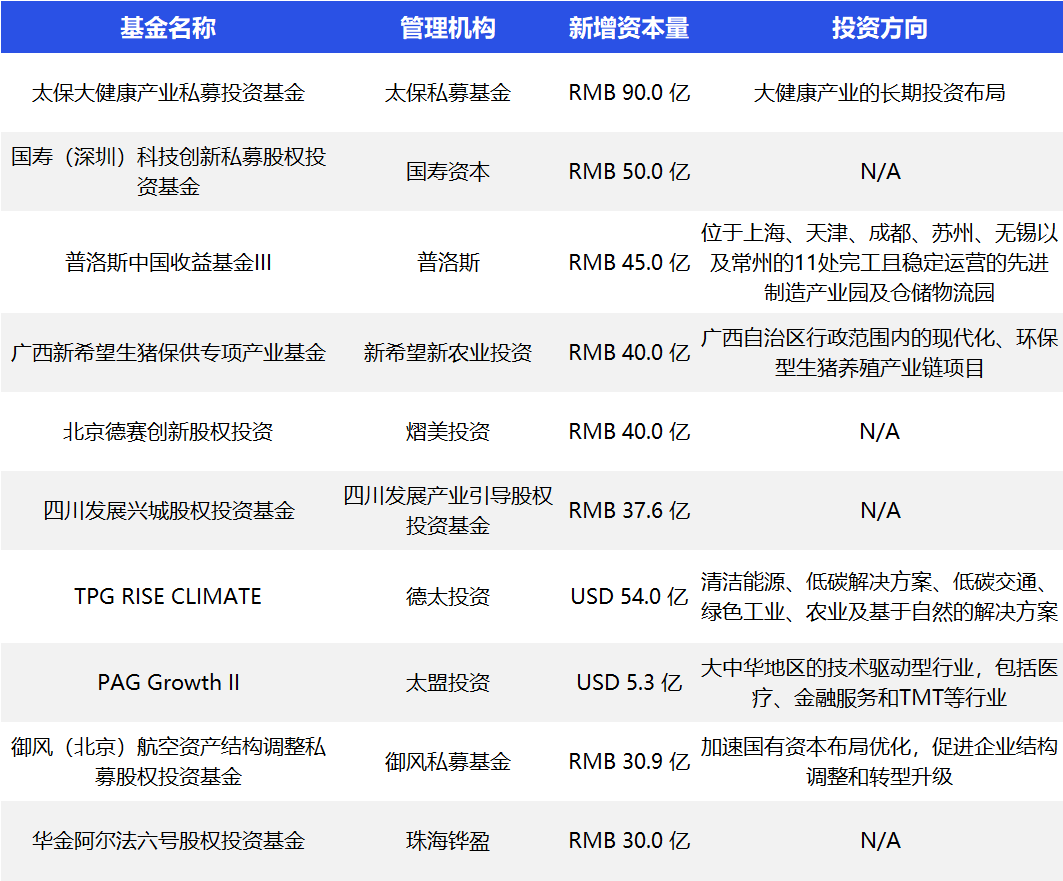Click the USD 5.3 亿 amount
Screen dimensions: 1063x881
[629, 682]
